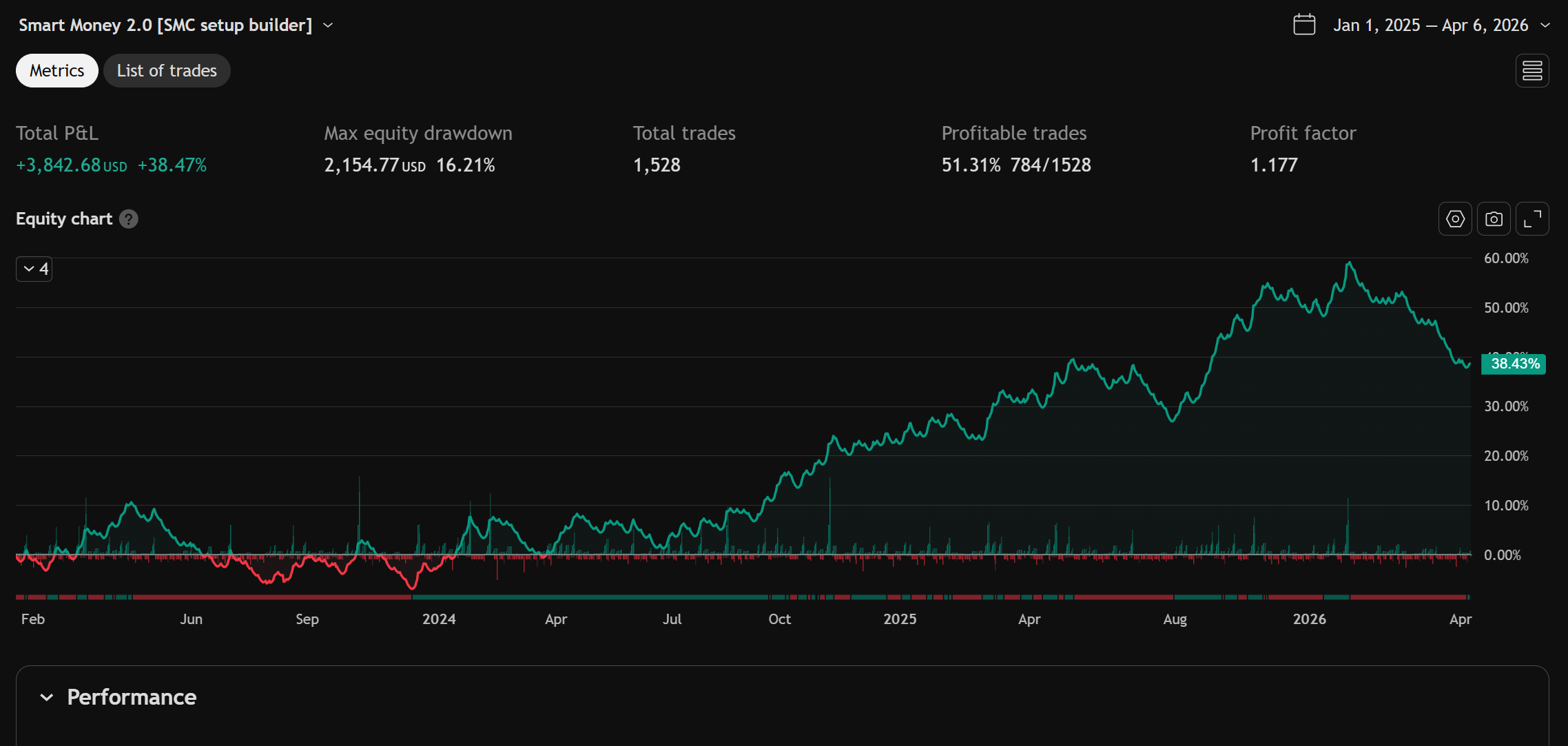Collapse the chart legend showing 4
This screenshot has width=1568, height=746.
(x=34, y=269)
